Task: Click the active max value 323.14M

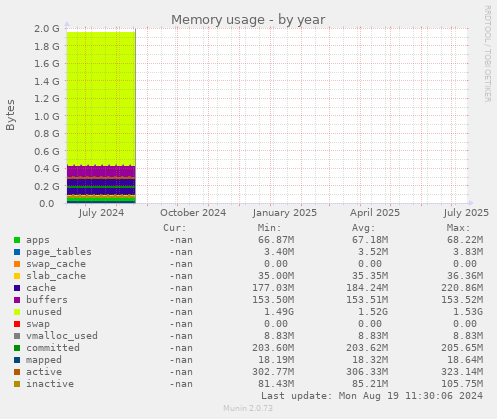Action: [462, 372]
